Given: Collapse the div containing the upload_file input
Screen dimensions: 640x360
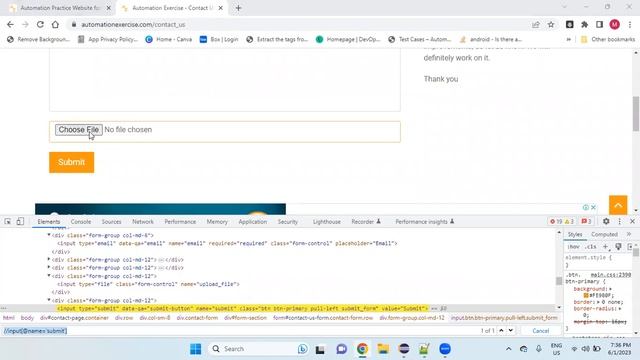Looking at the screenshot, I should click(49, 276).
